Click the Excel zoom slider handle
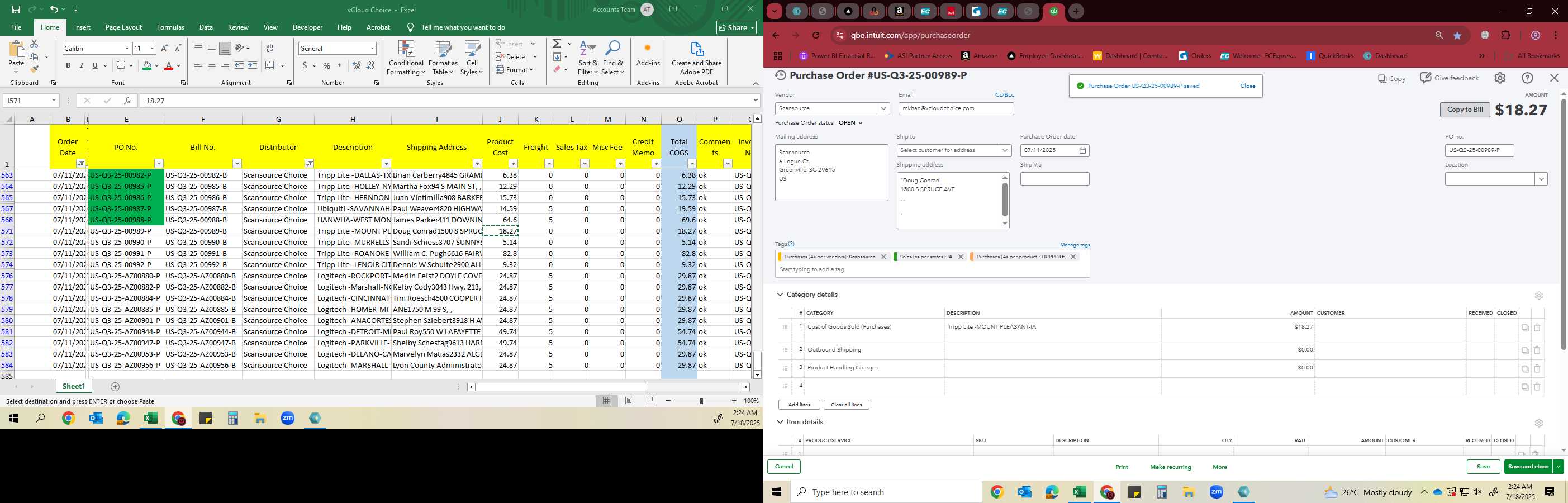This screenshot has height=503, width=1568. 701,401
